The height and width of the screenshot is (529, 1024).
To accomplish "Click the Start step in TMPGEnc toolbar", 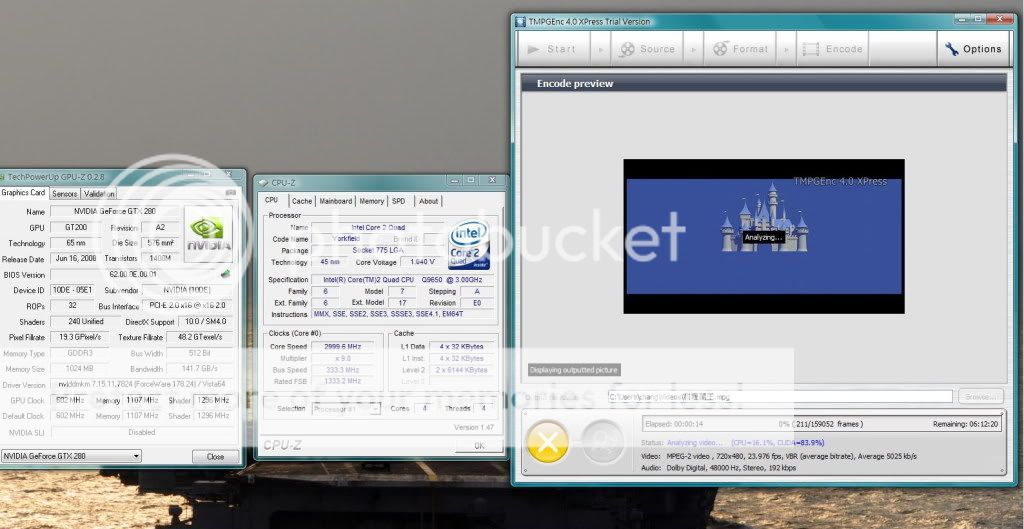I will point(553,49).
